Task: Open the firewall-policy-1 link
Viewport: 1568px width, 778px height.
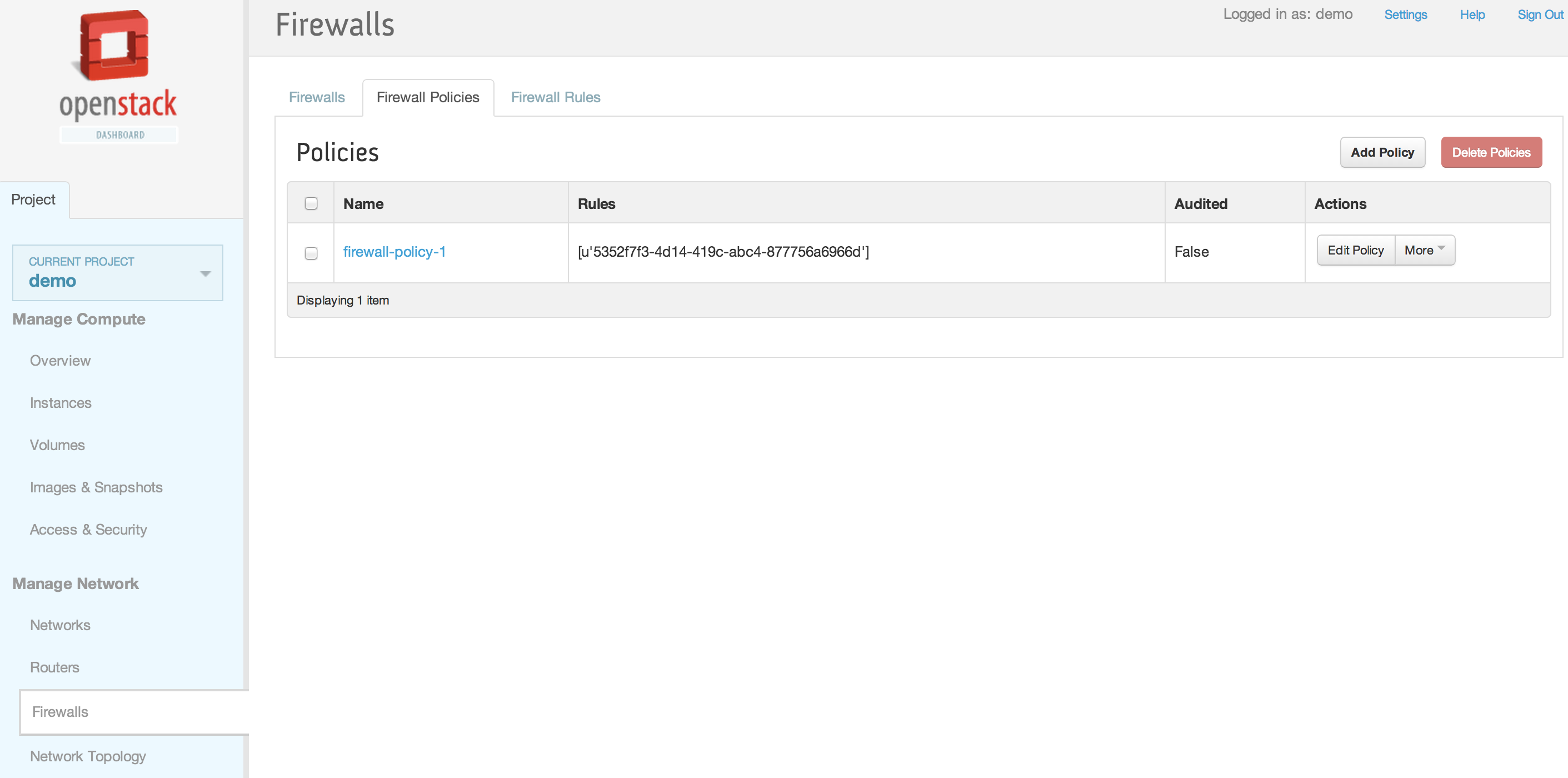Action: pos(395,251)
